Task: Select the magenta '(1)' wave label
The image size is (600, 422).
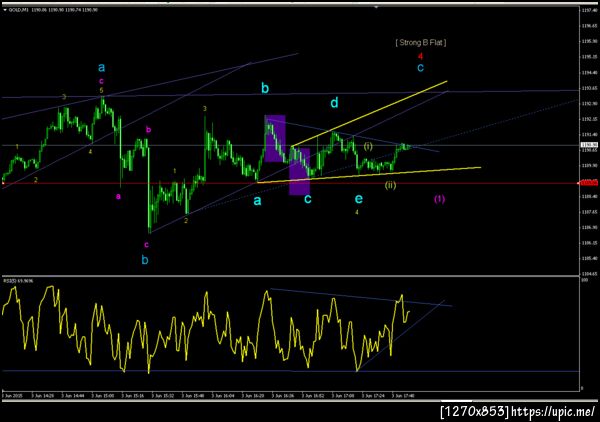Action: click(439, 199)
